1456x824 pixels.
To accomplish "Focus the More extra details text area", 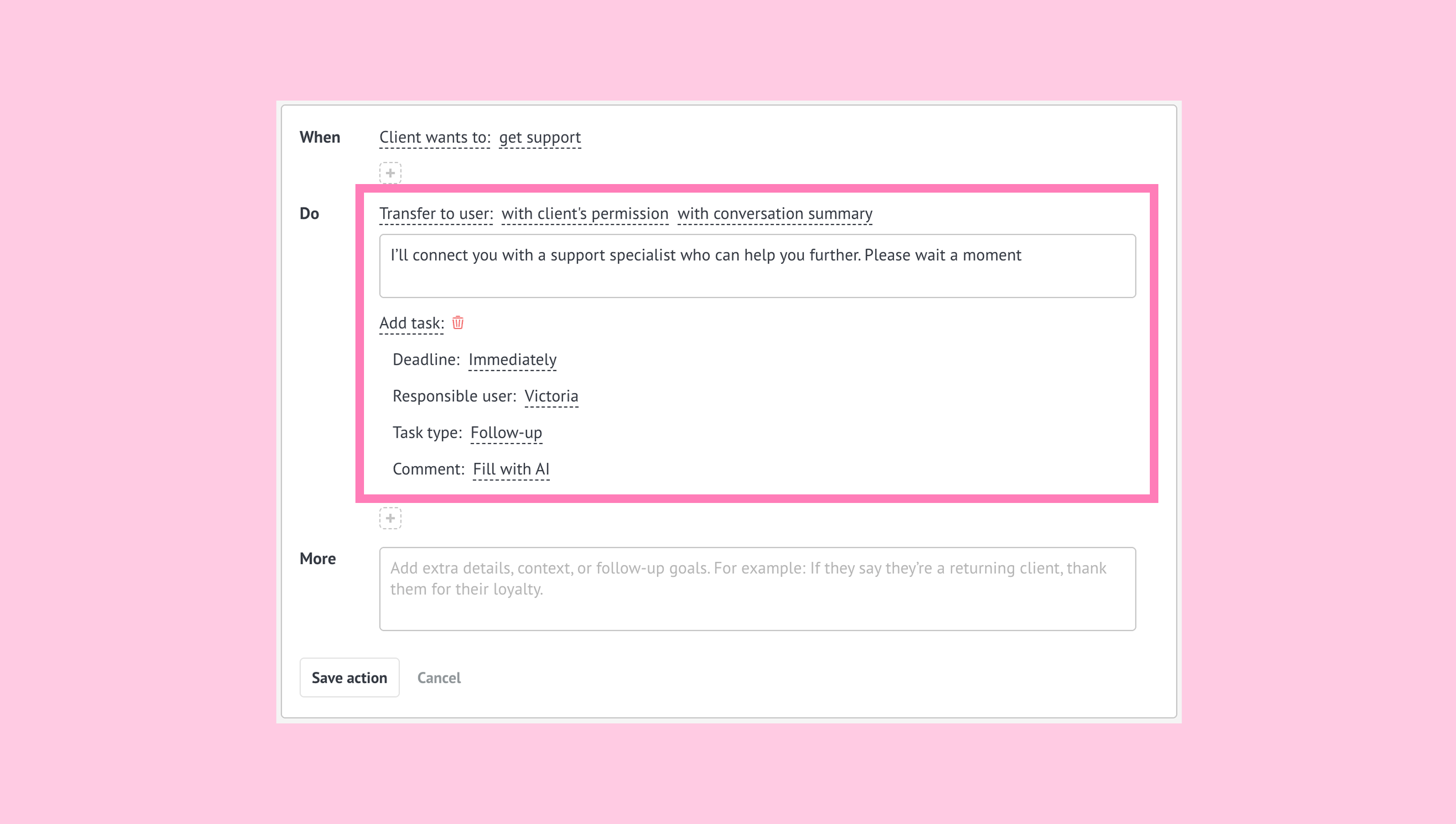I will tap(757, 589).
